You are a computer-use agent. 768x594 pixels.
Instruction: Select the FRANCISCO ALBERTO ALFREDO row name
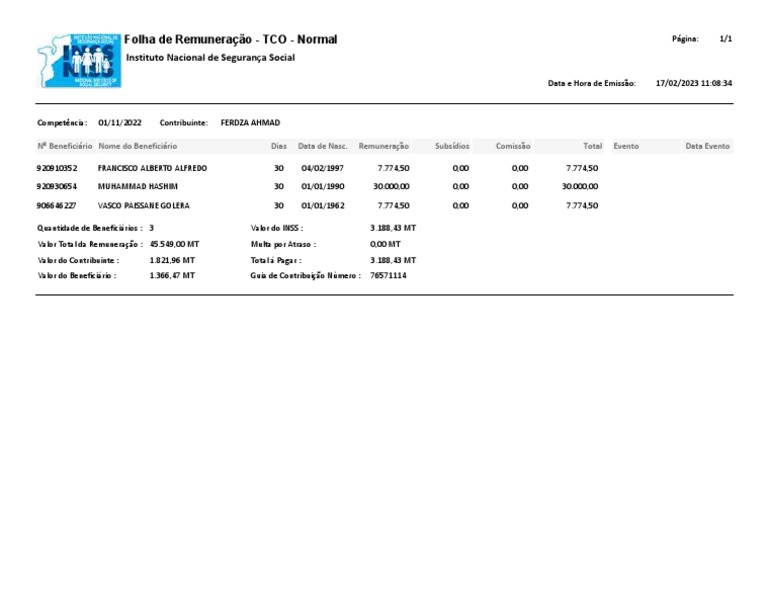152,168
